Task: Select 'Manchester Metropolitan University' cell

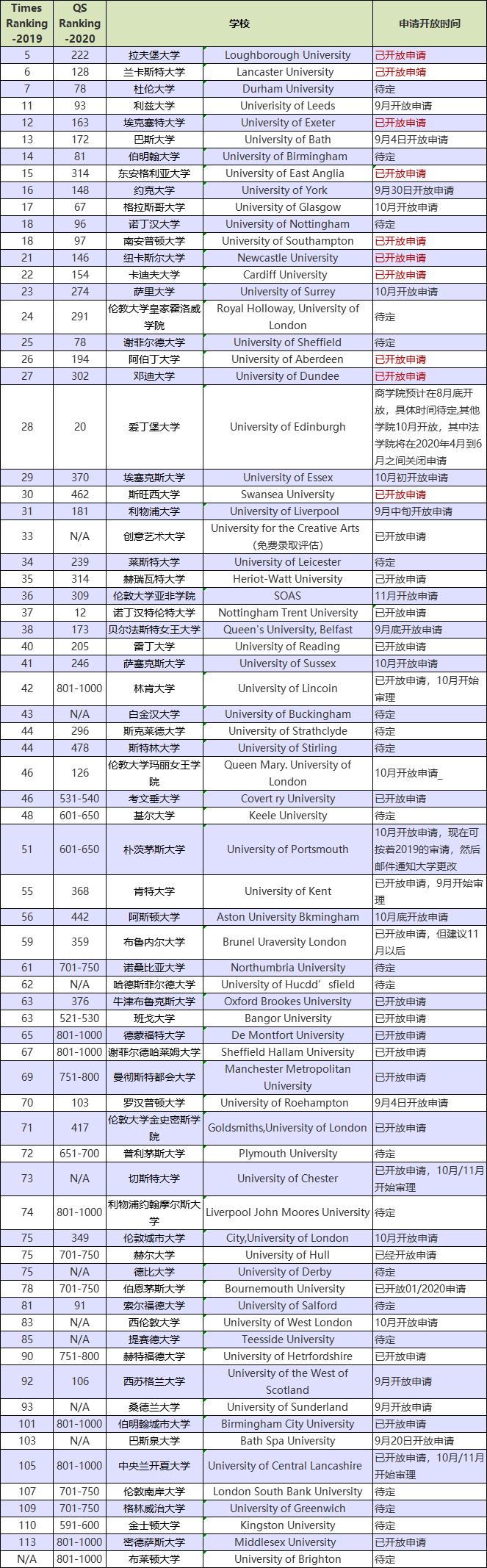Action: [288, 1077]
